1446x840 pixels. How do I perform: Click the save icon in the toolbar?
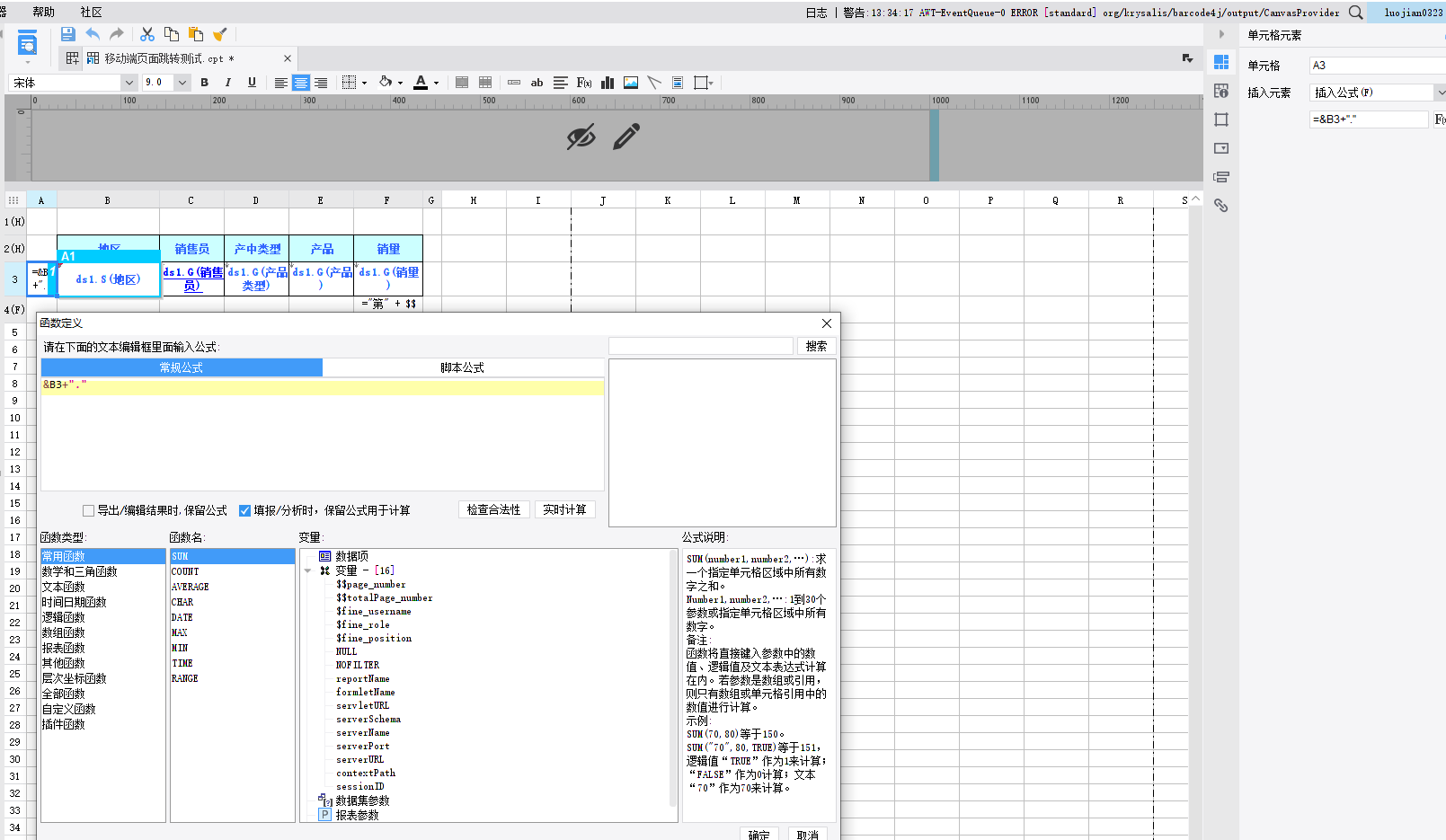[67, 34]
